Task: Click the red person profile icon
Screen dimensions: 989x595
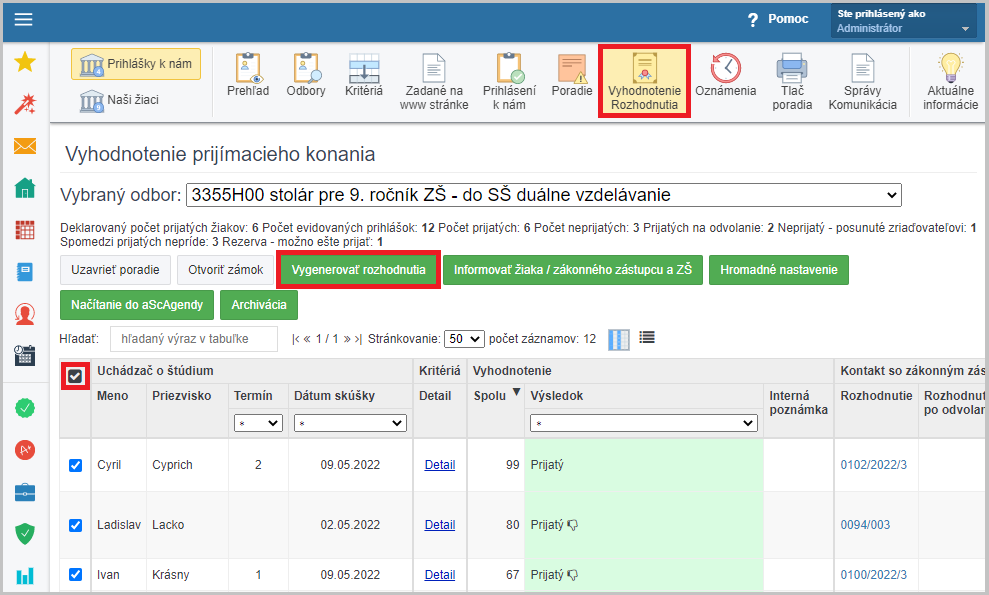Action: pos(25,314)
